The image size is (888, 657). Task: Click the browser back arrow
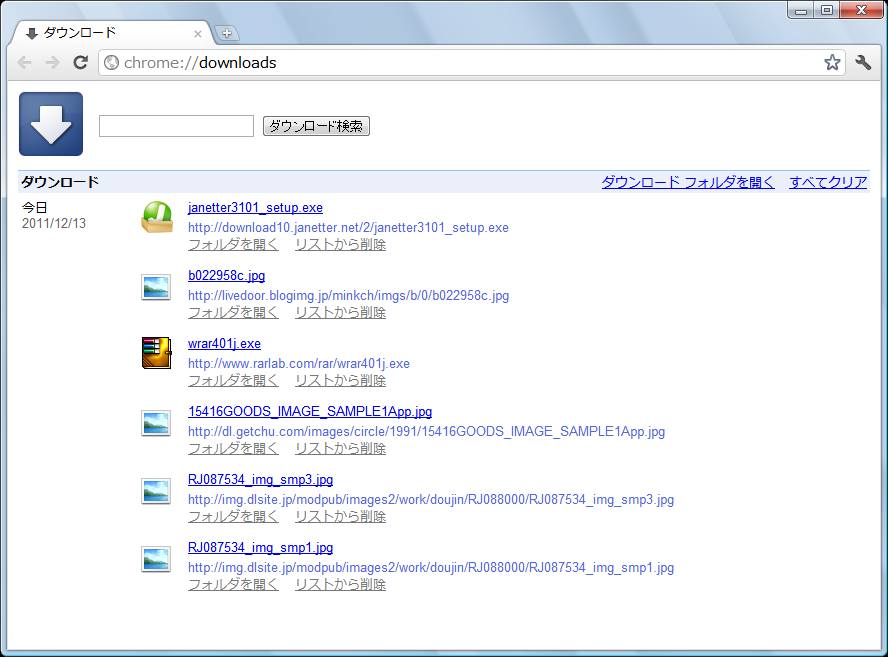[x=24, y=62]
